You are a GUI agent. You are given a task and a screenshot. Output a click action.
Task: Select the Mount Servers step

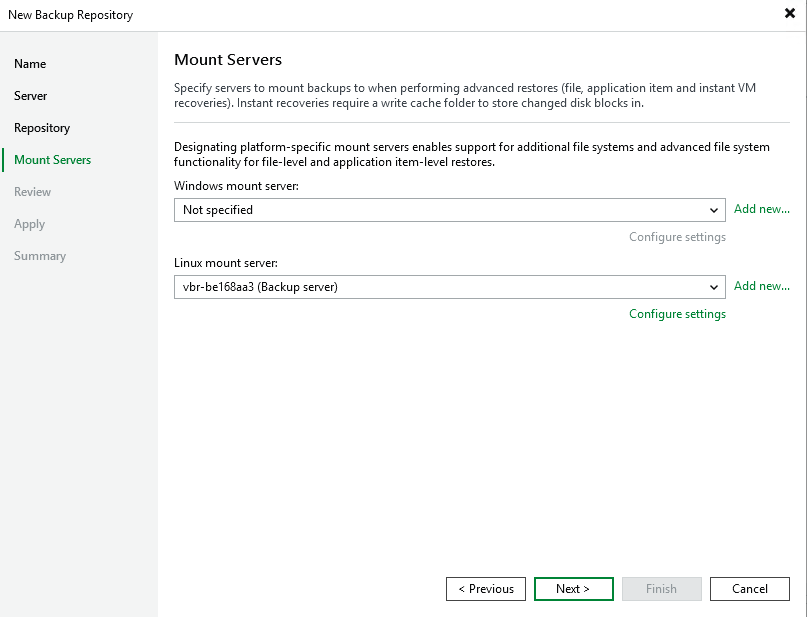52,160
